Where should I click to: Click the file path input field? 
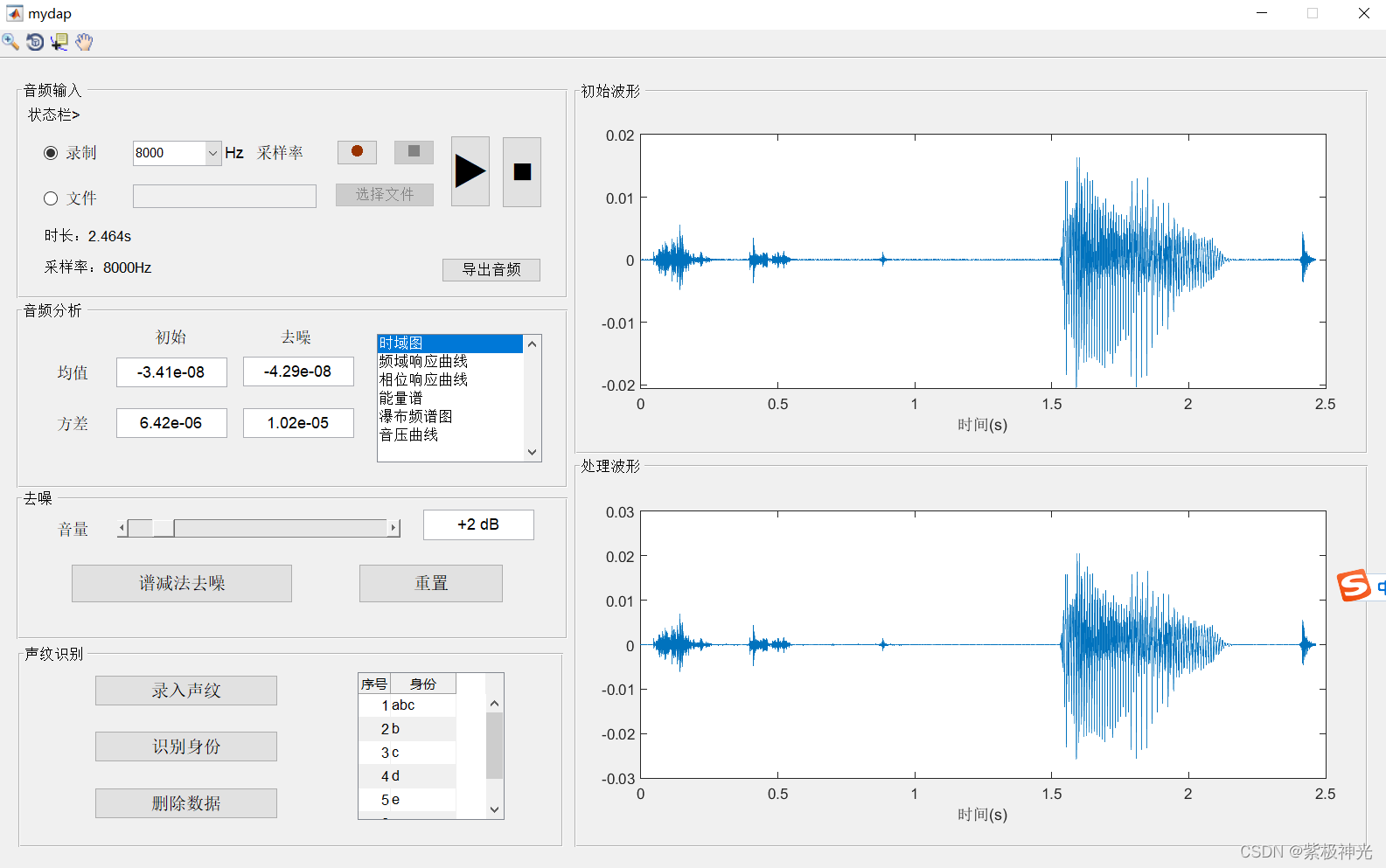pos(225,196)
